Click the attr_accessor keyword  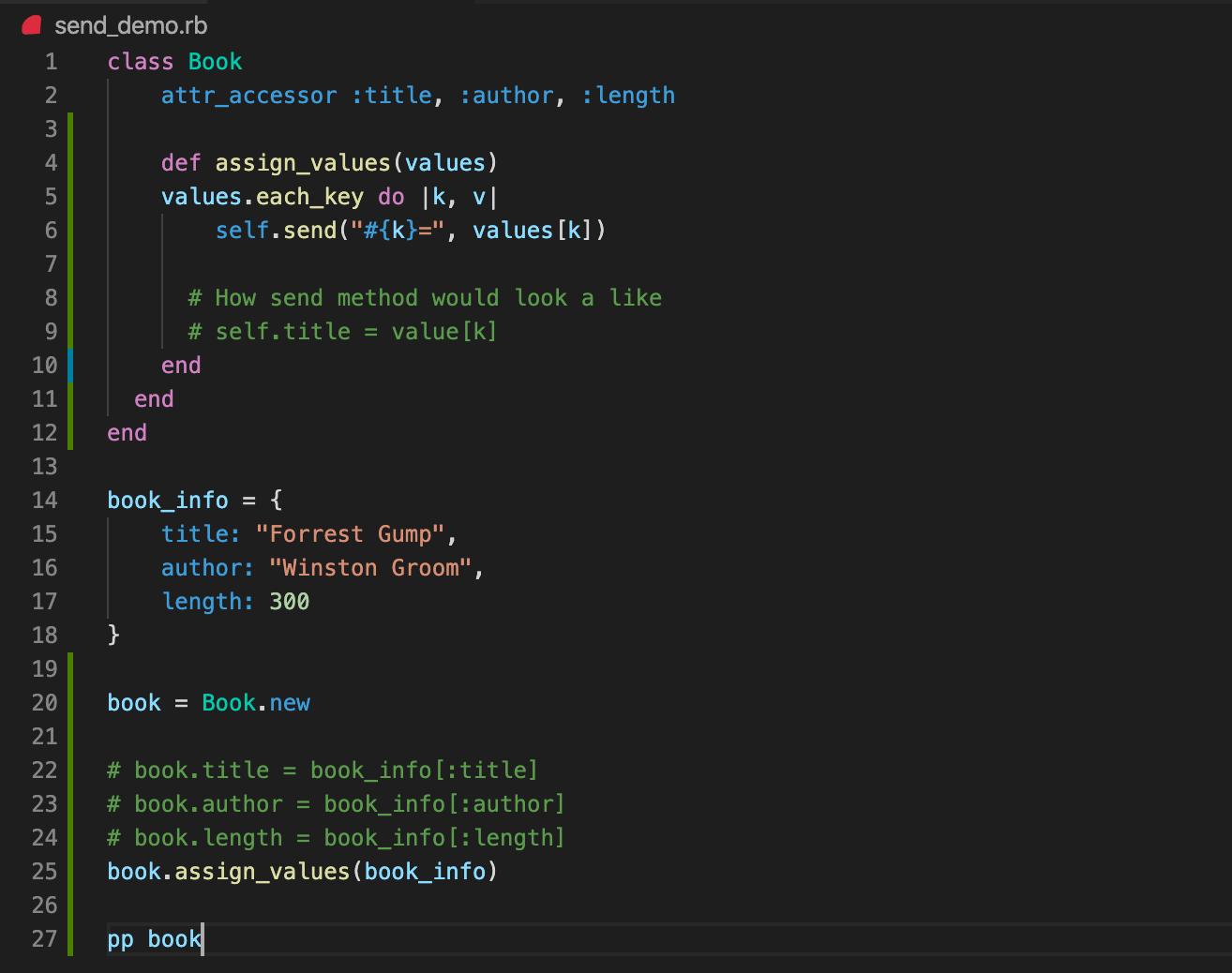click(x=248, y=96)
